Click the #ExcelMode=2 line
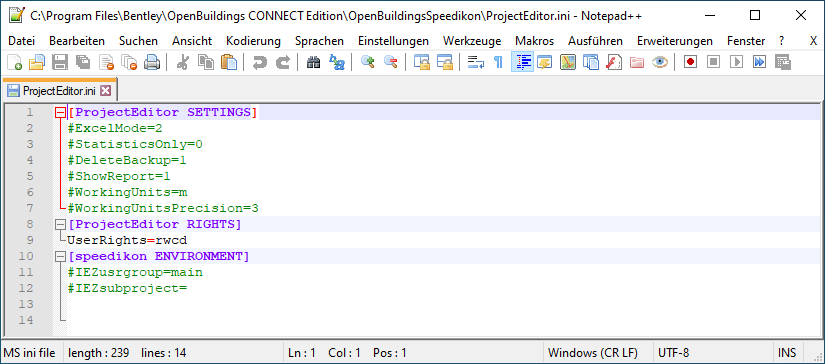 tap(115, 128)
